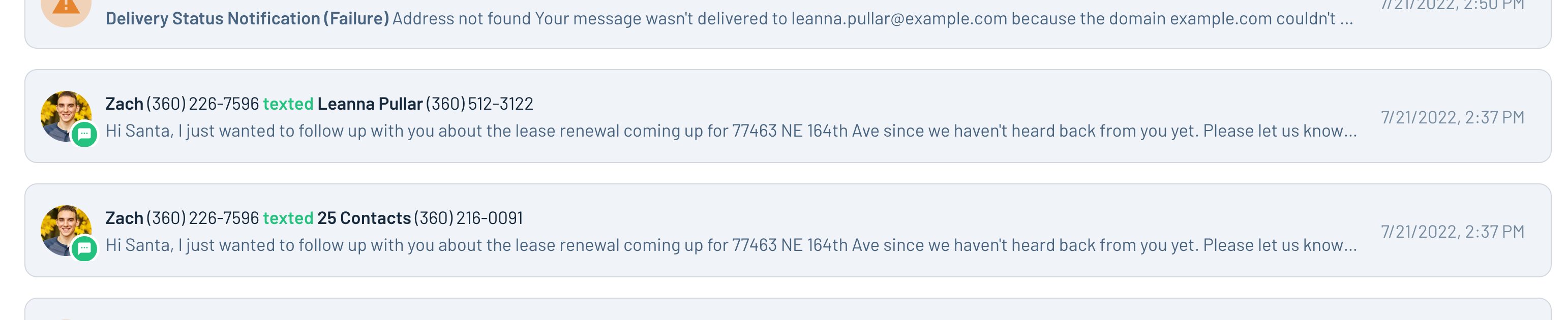The image size is (1568, 320).
Task: Click green SMS badge on 25 Contacts message
Action: pyautogui.click(x=84, y=248)
